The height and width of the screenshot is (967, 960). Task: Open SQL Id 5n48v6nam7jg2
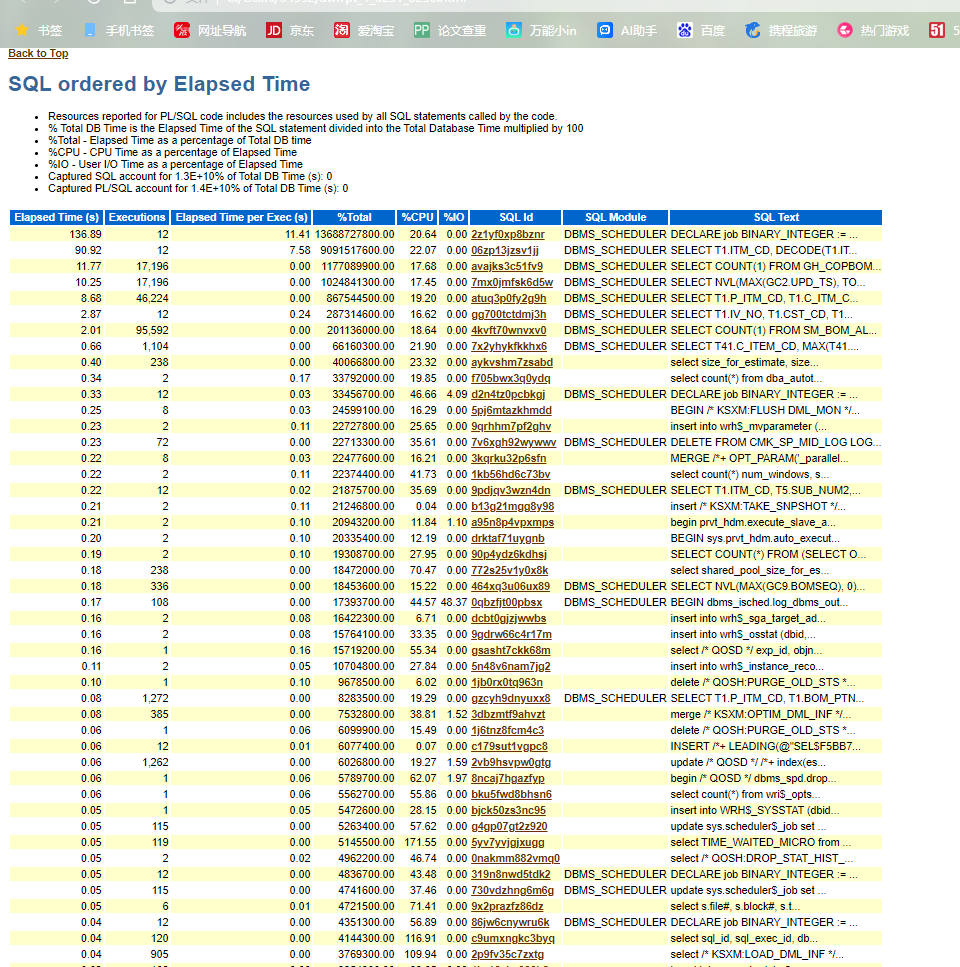511,667
